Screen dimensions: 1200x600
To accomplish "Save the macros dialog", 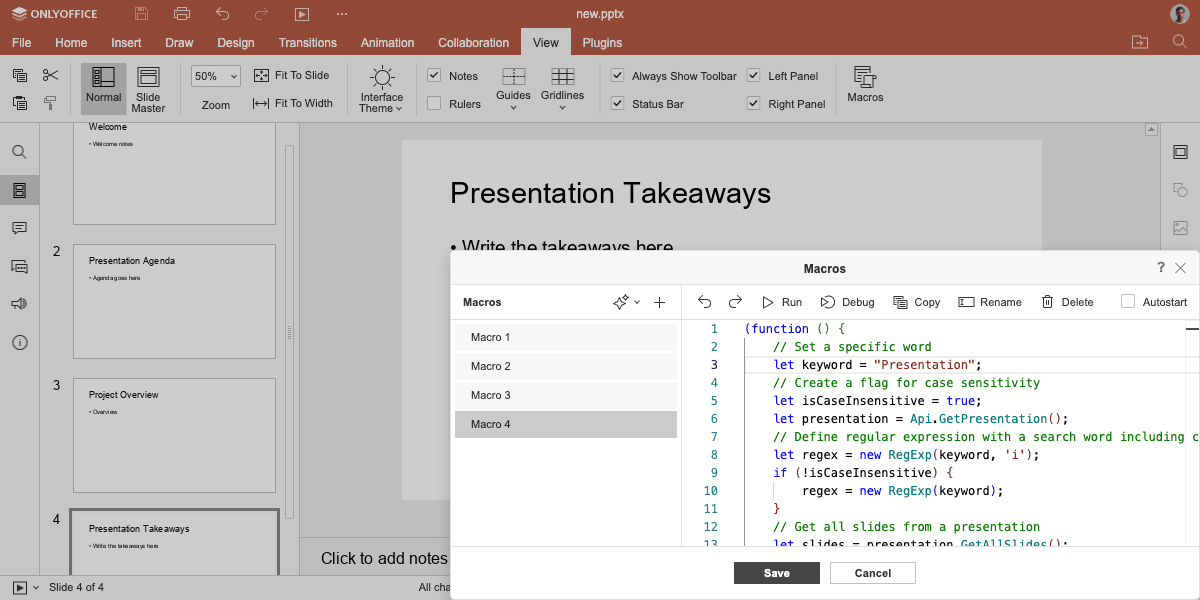I will pyautogui.click(x=777, y=573).
